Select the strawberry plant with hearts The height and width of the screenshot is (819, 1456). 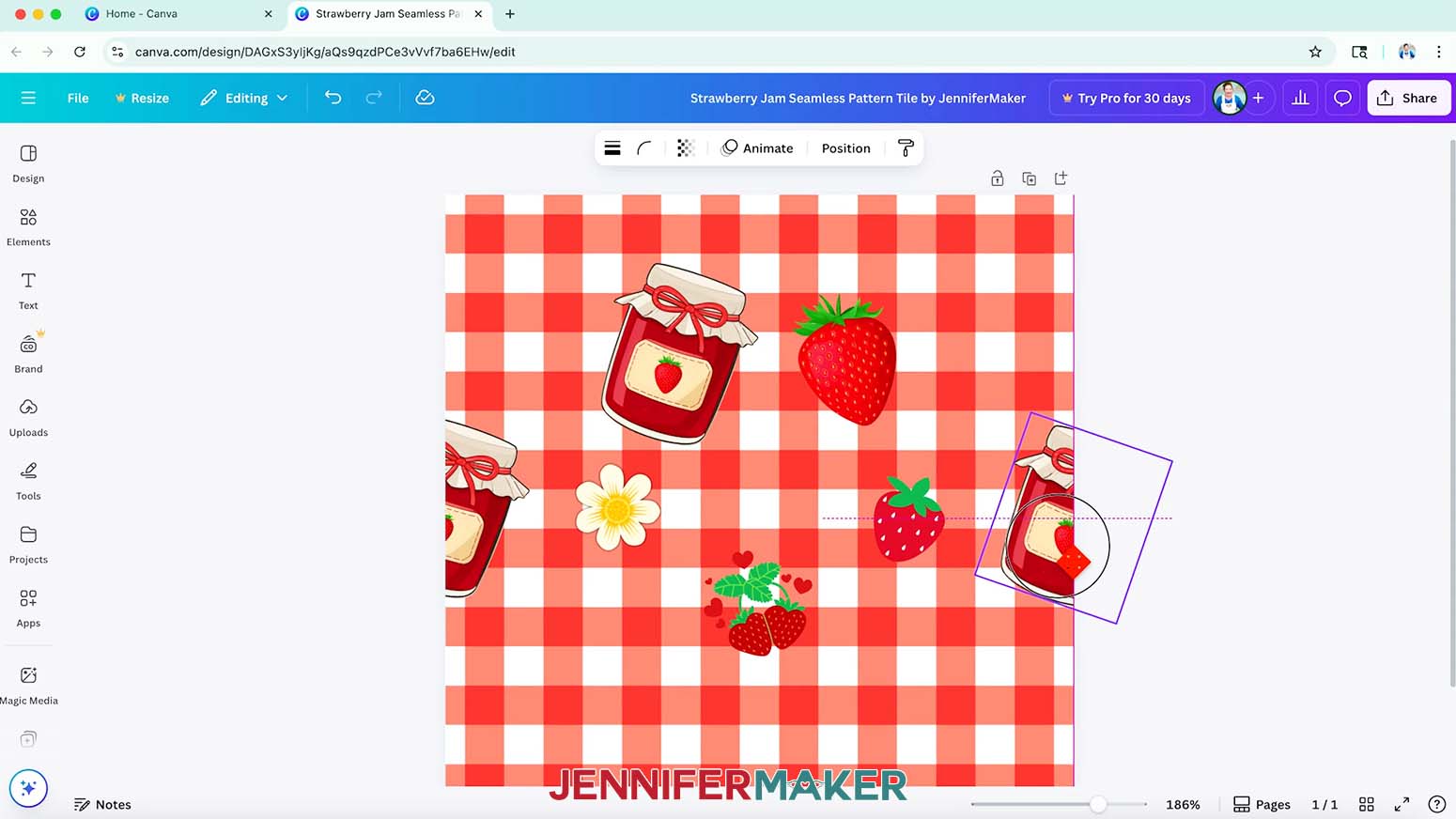click(x=759, y=603)
